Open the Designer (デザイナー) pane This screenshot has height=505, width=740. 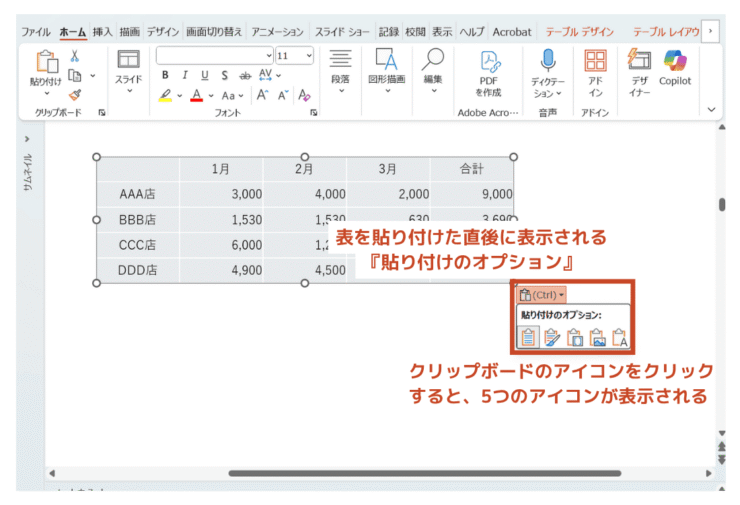click(x=639, y=73)
